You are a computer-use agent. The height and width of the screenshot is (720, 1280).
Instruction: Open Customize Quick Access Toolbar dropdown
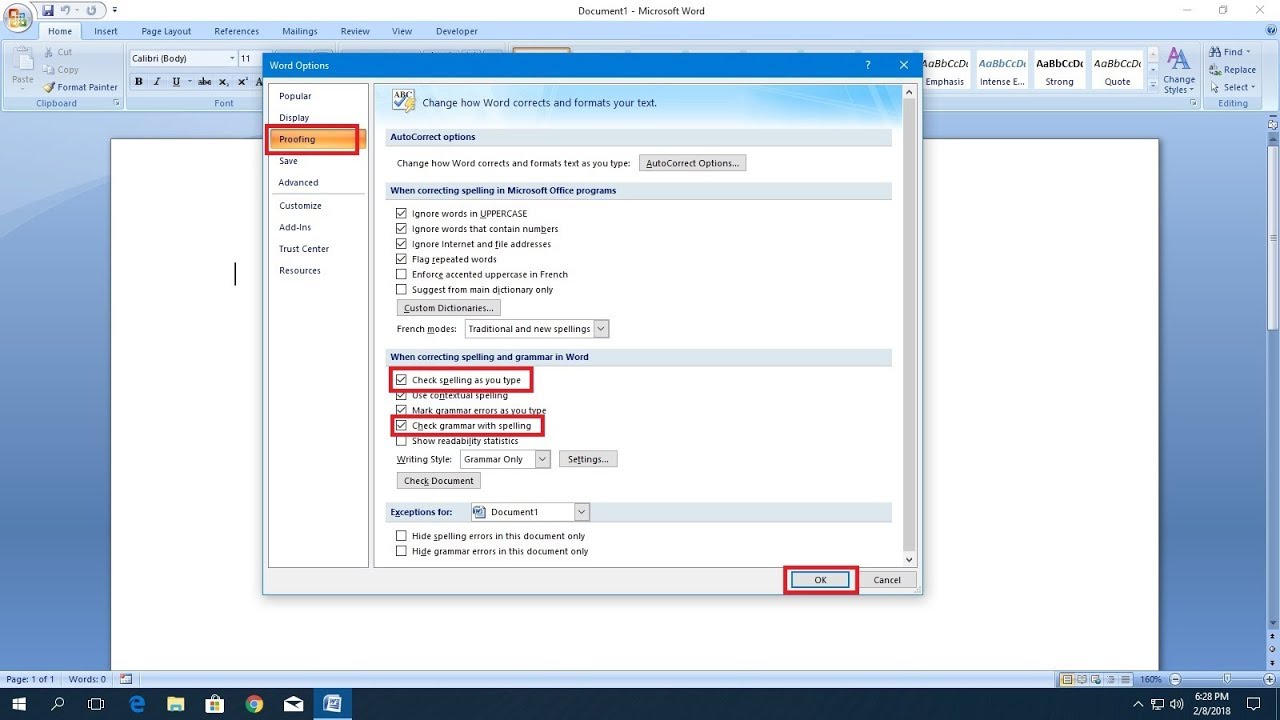click(x=114, y=10)
